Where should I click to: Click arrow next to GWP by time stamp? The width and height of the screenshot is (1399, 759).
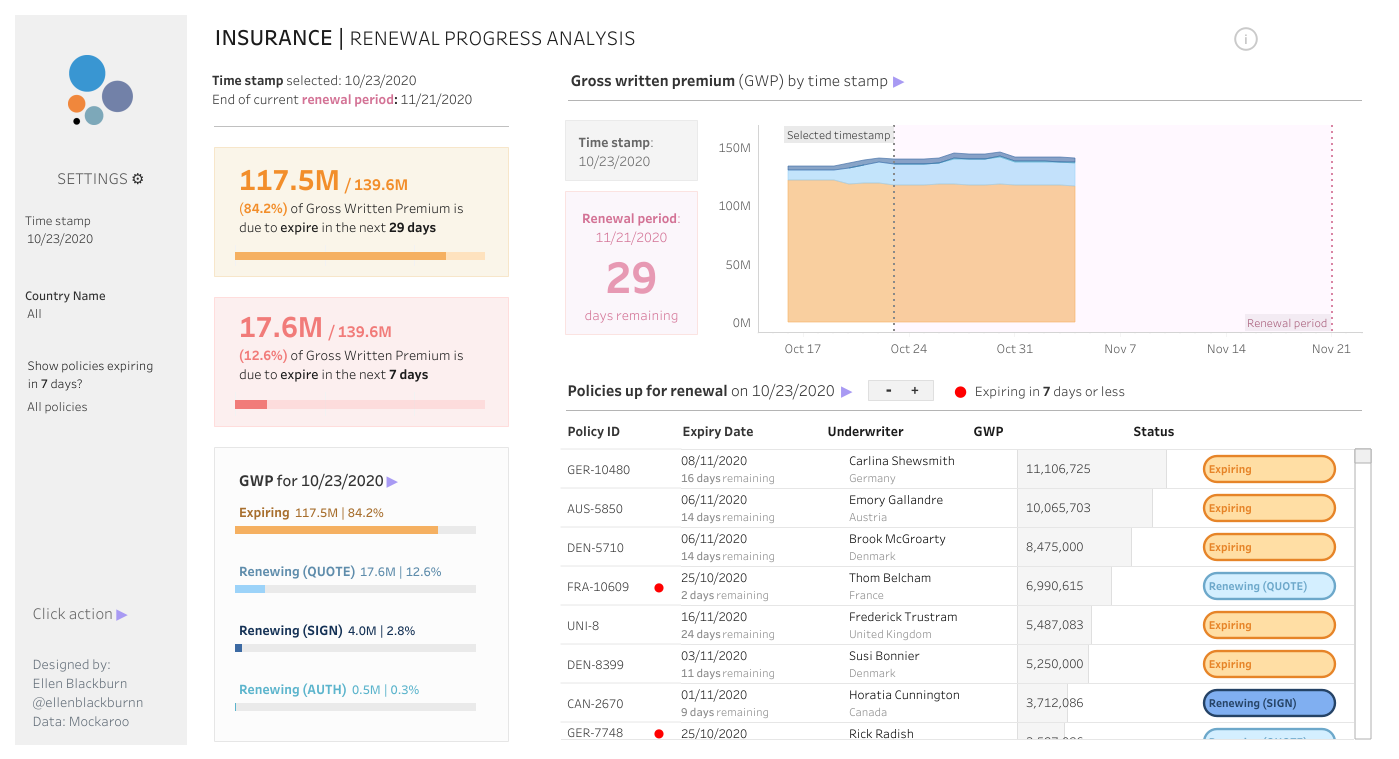coord(898,82)
